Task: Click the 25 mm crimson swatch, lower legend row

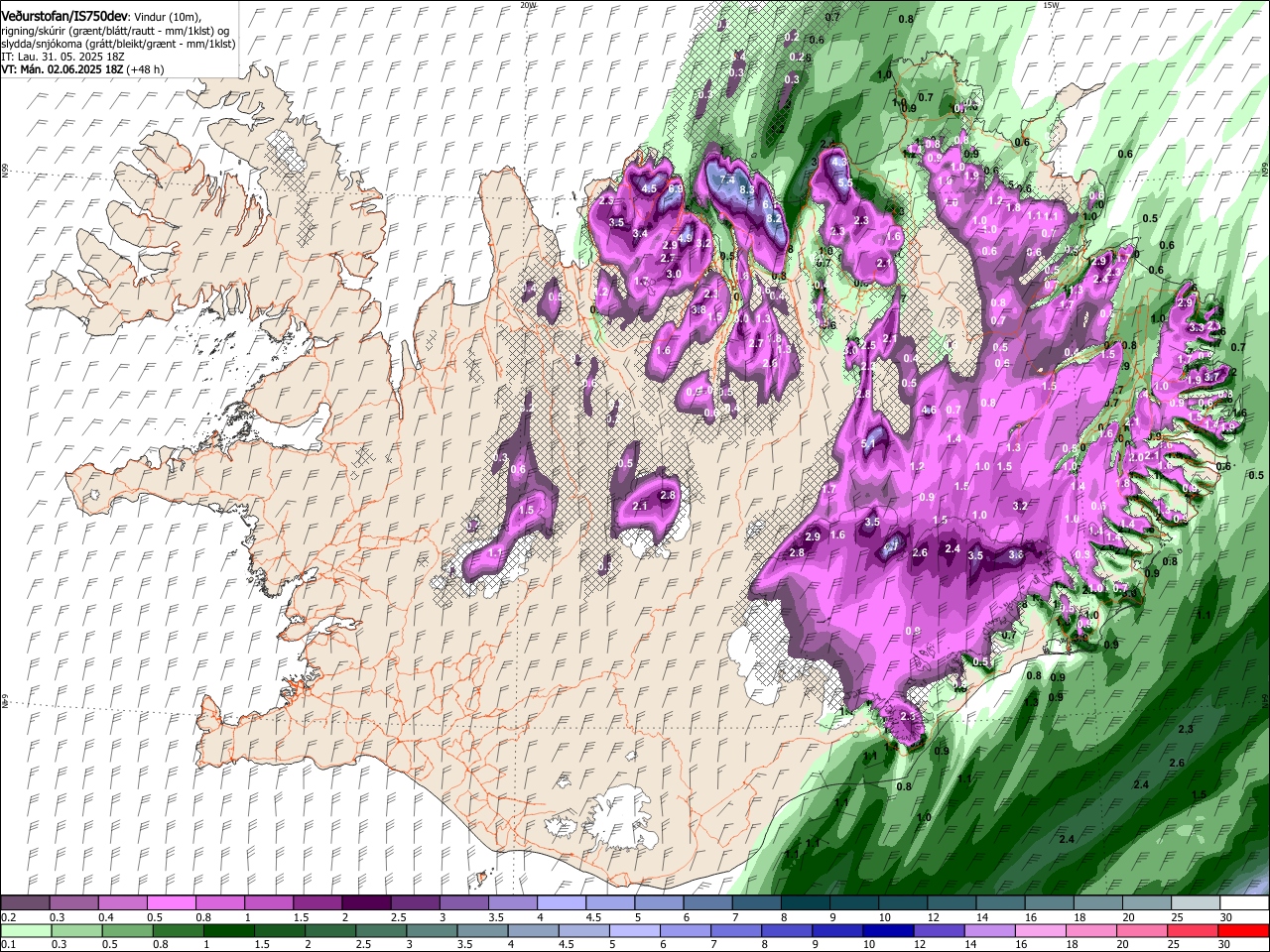Action: point(1194,931)
